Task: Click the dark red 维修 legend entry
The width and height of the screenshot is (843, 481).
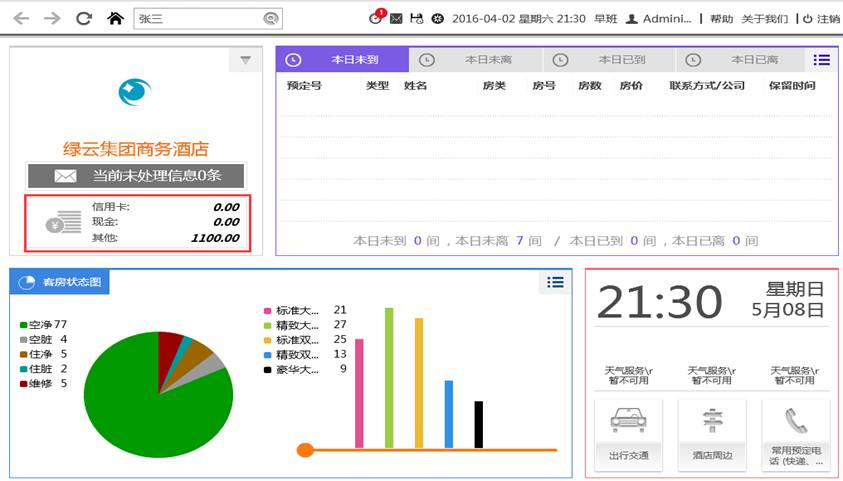Action: click(44, 383)
